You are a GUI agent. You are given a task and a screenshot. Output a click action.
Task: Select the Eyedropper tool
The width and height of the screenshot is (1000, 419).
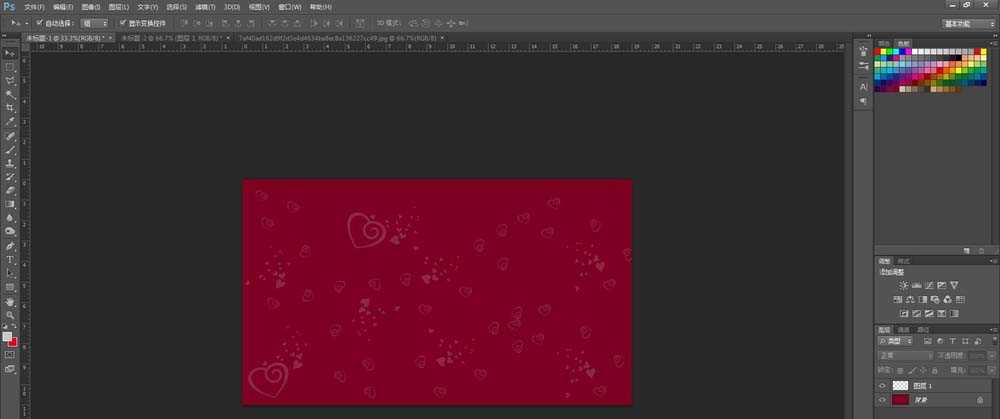(x=10, y=121)
